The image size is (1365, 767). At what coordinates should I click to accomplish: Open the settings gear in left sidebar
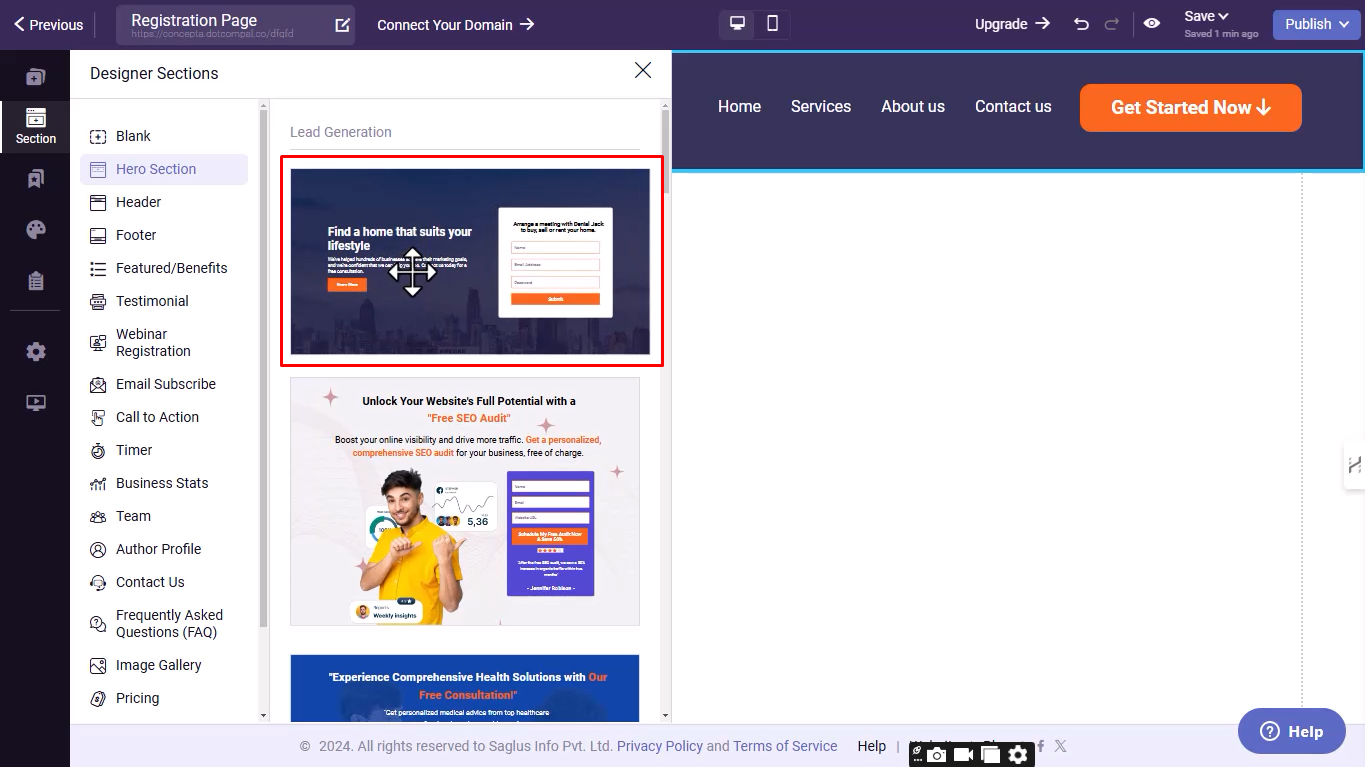tap(35, 352)
